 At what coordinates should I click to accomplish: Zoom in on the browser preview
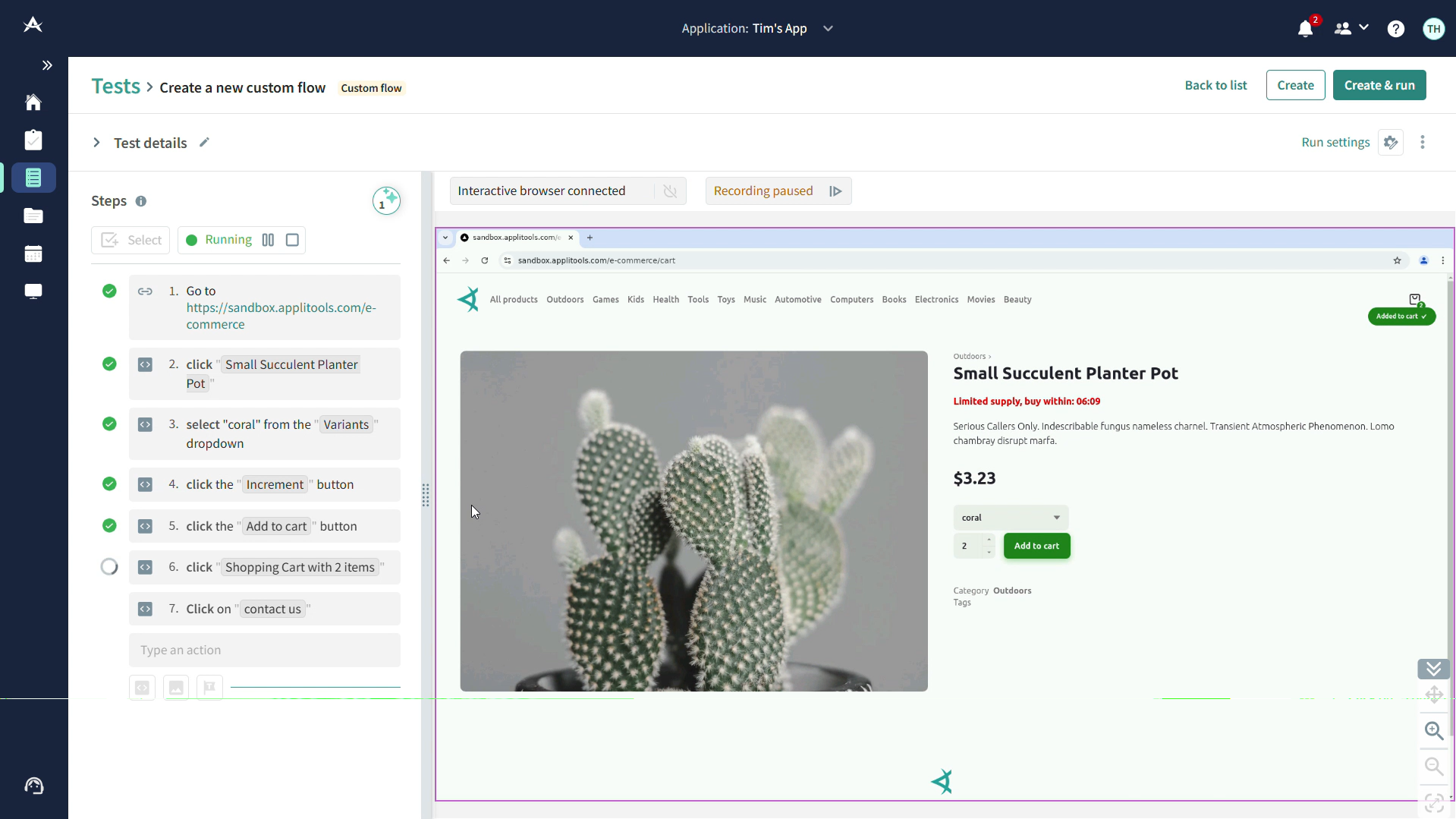click(x=1434, y=730)
